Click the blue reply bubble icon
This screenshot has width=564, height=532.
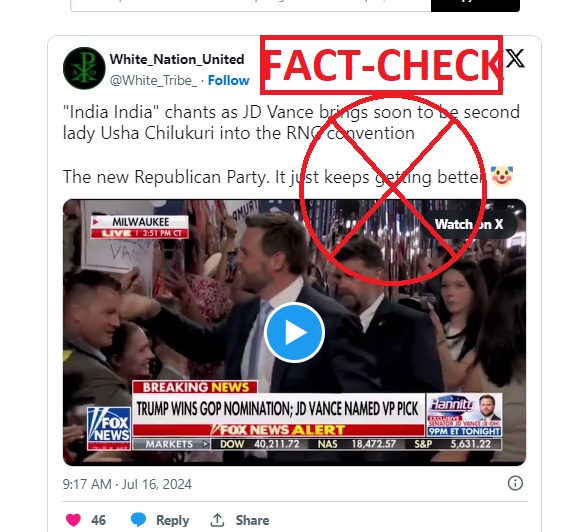(x=138, y=520)
